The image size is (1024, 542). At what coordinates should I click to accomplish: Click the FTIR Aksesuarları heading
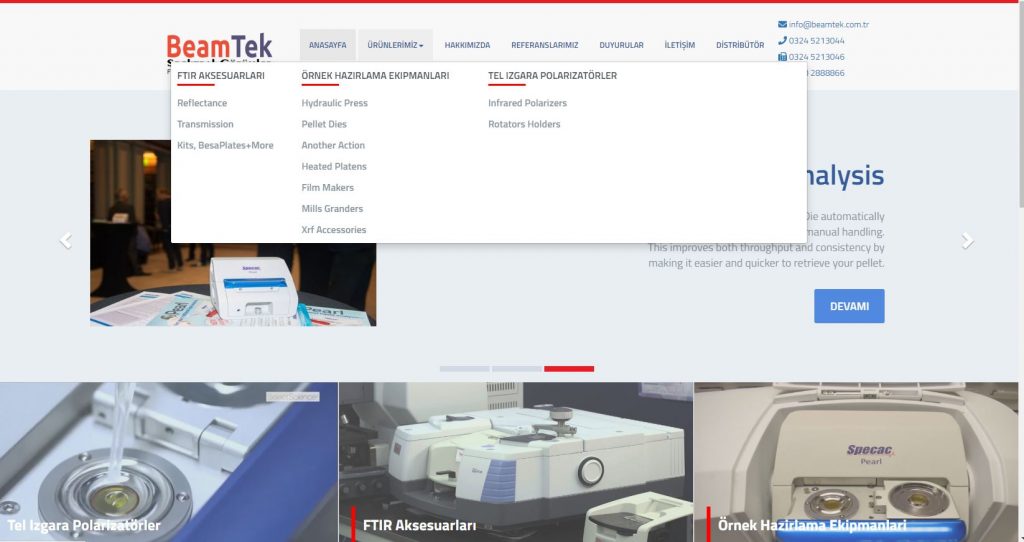[221, 76]
